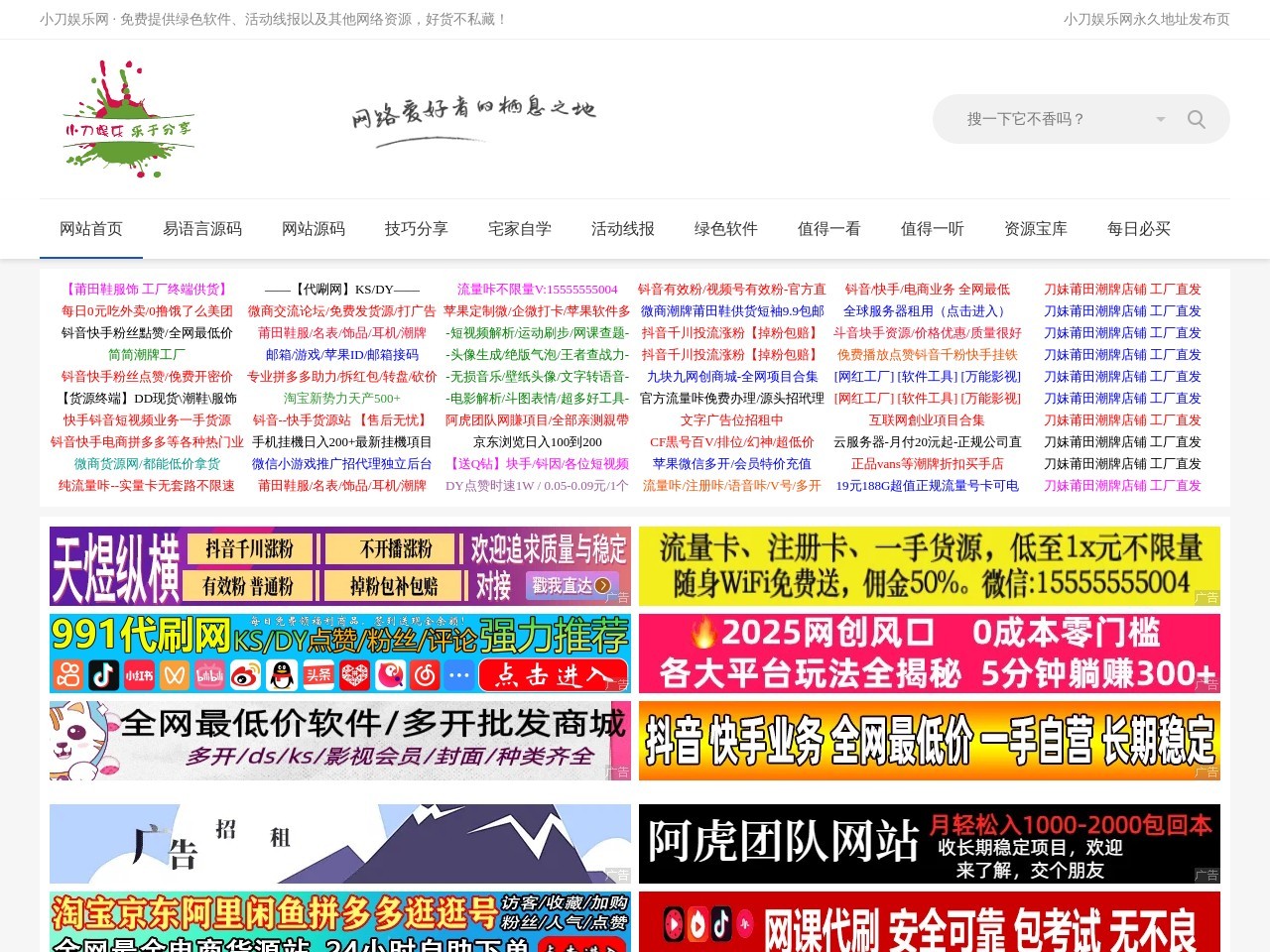
Task: Open link 【代唰网】KS/DY
Action: (x=342, y=290)
